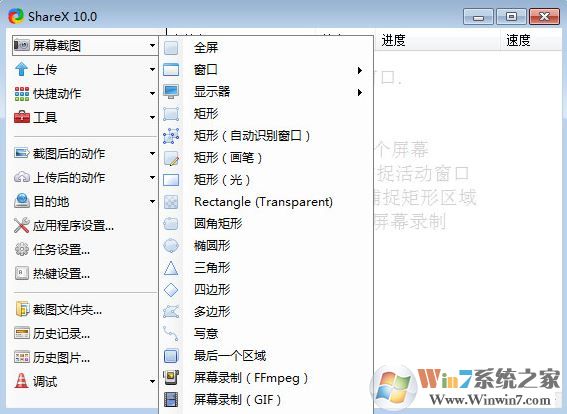Click the gear icon for 任务设置
567x414 pixels.
coord(22,249)
